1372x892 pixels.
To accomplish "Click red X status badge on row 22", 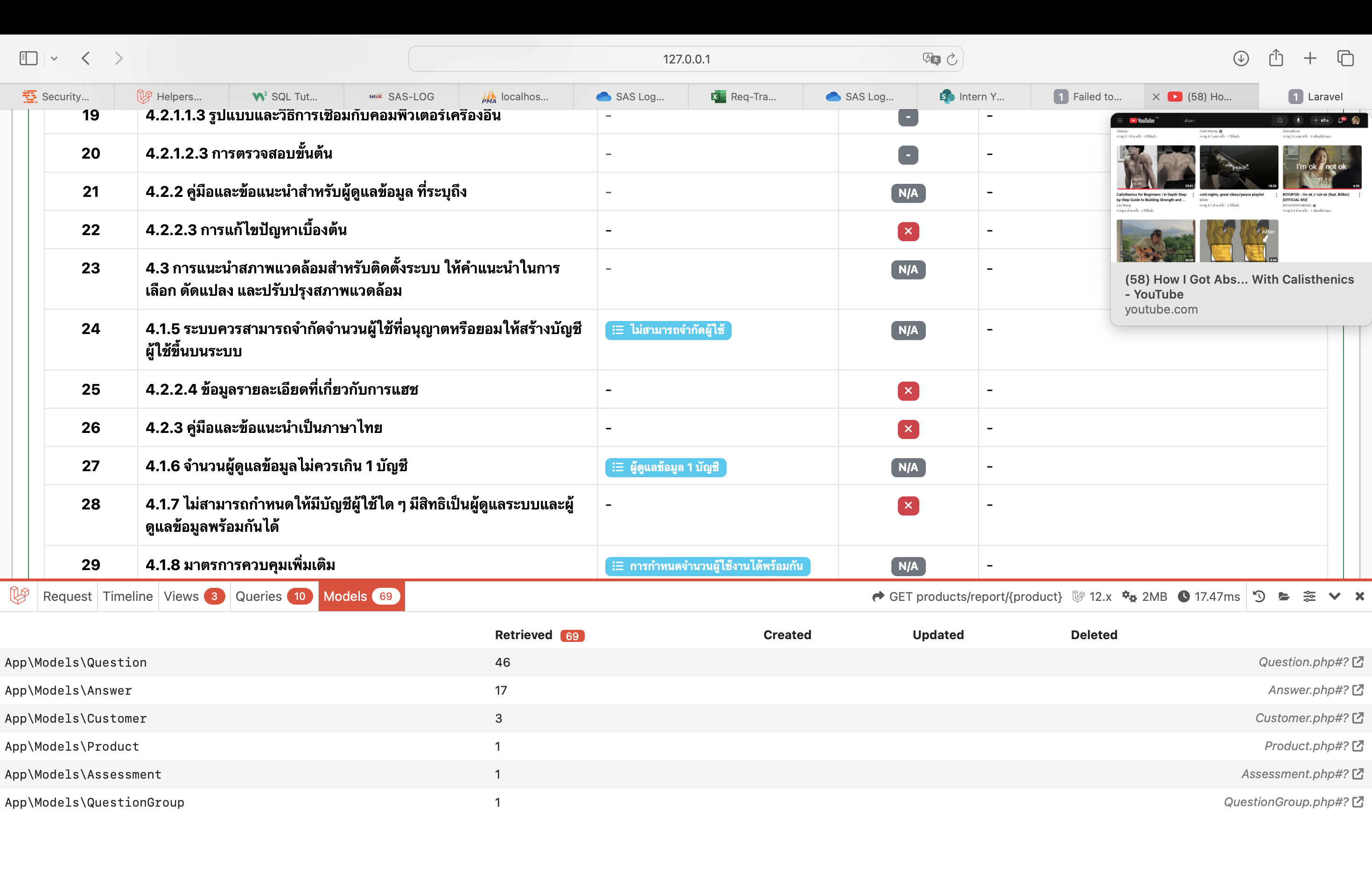I will [x=908, y=231].
